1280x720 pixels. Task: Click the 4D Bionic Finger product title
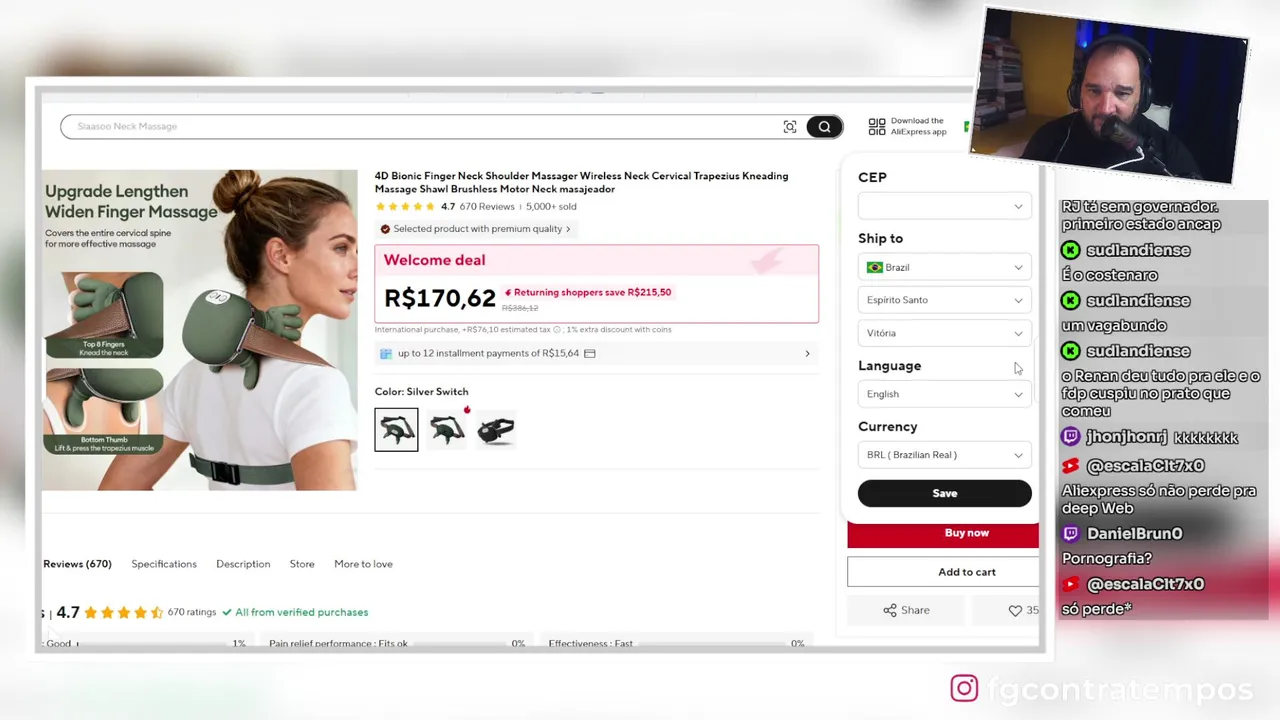point(581,182)
